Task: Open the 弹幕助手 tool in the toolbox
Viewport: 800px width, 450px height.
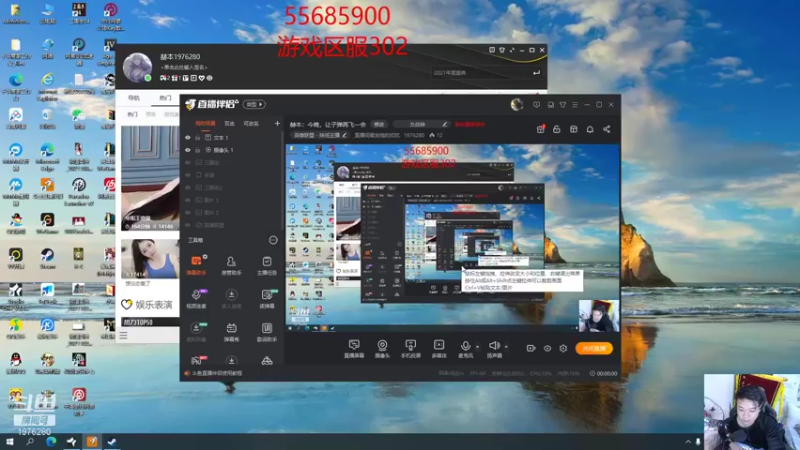Action: pyautogui.click(x=196, y=265)
